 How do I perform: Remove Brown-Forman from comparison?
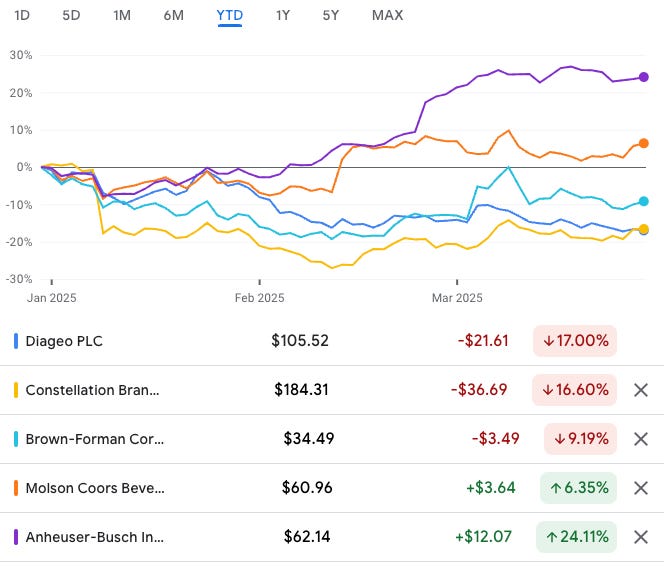(x=641, y=439)
